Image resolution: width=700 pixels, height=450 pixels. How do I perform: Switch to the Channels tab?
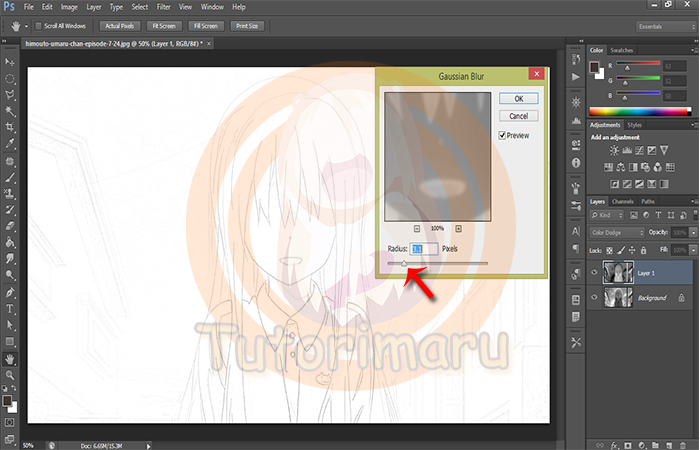pos(622,201)
